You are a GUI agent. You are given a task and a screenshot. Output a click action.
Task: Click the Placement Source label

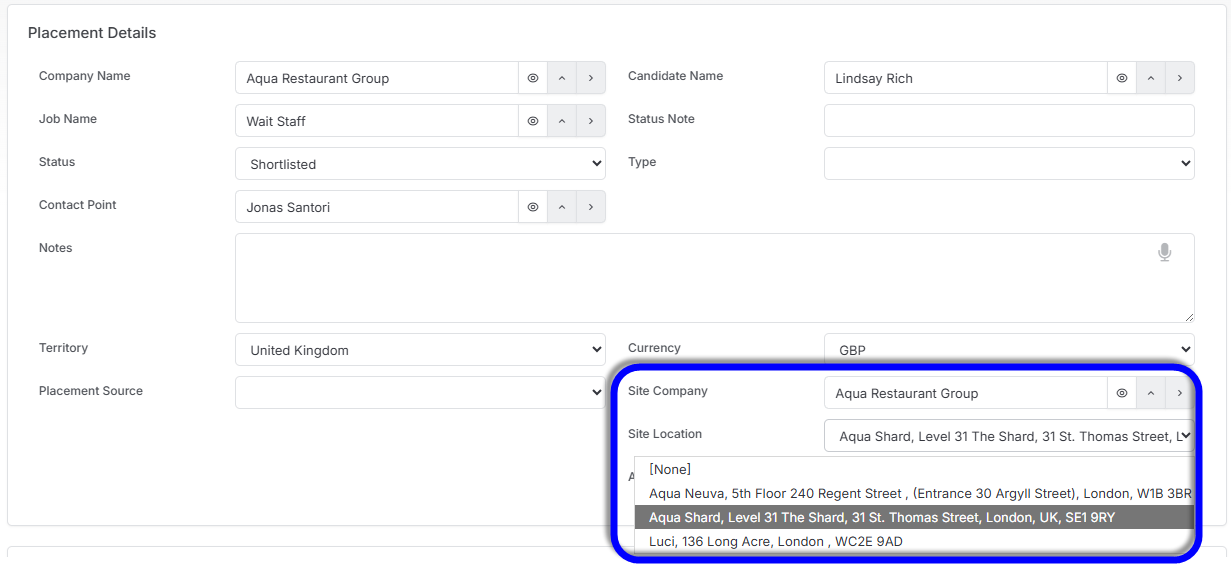91,391
